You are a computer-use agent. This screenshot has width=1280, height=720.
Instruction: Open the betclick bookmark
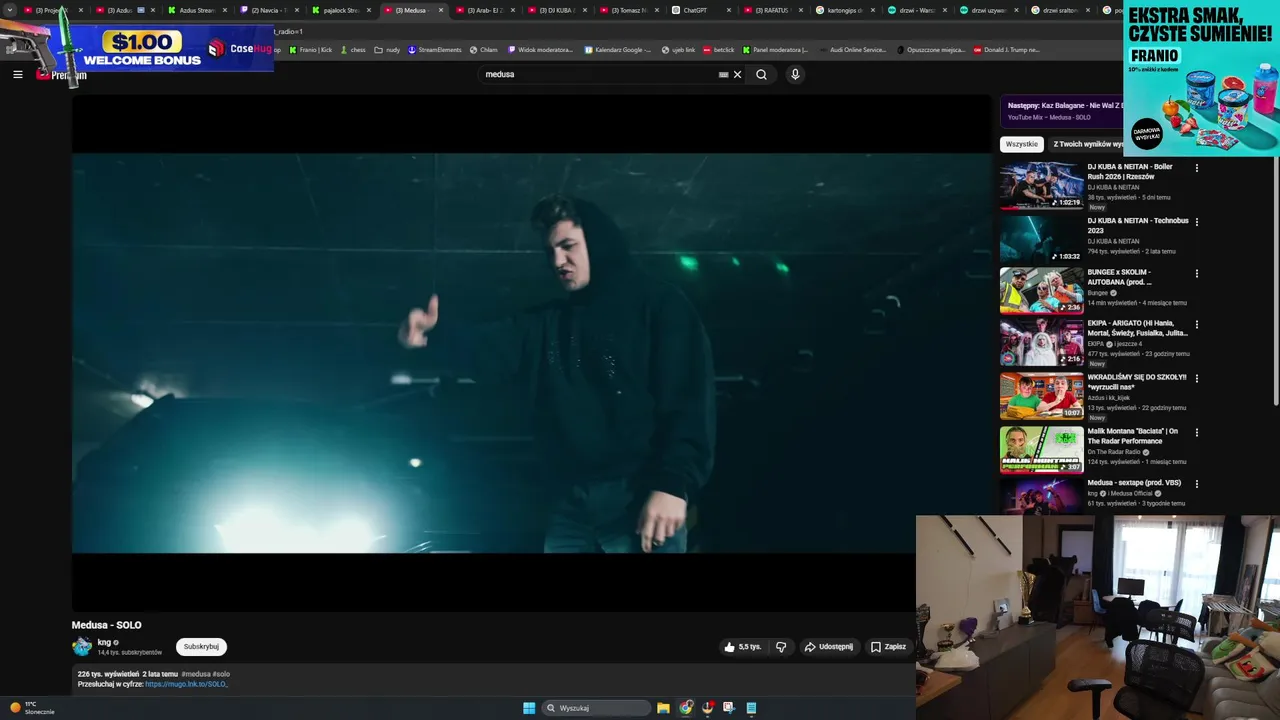(x=718, y=49)
